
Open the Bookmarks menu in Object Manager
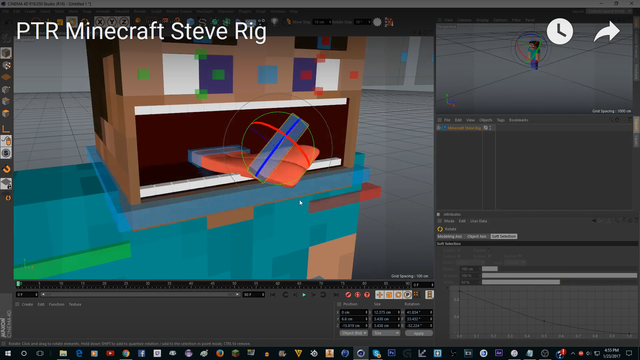[x=519, y=120]
